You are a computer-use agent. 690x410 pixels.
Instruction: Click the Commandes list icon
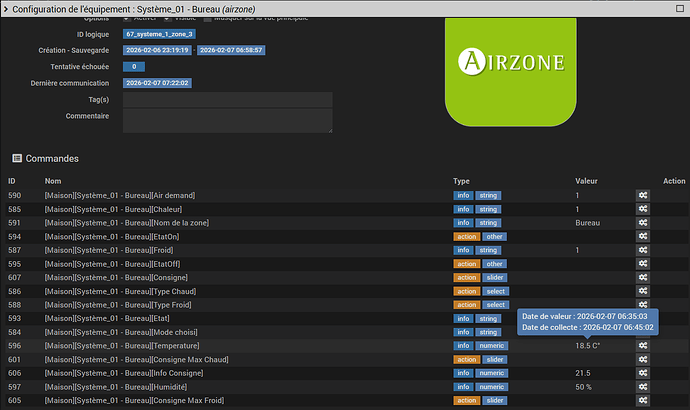17,158
